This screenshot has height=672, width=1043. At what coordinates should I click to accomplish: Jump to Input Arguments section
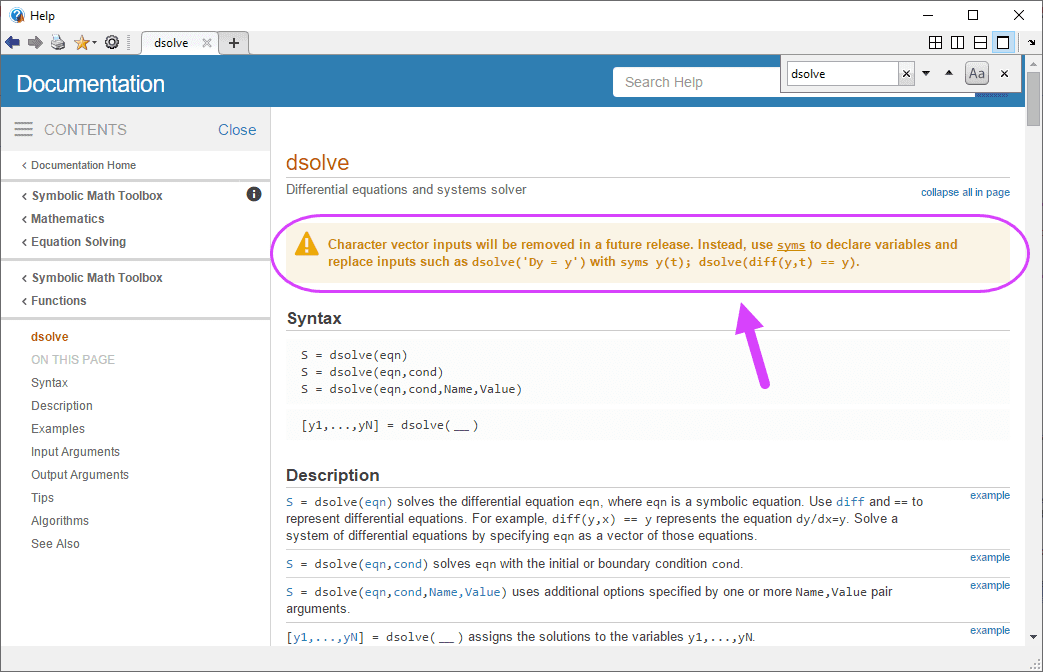pyautogui.click(x=75, y=452)
